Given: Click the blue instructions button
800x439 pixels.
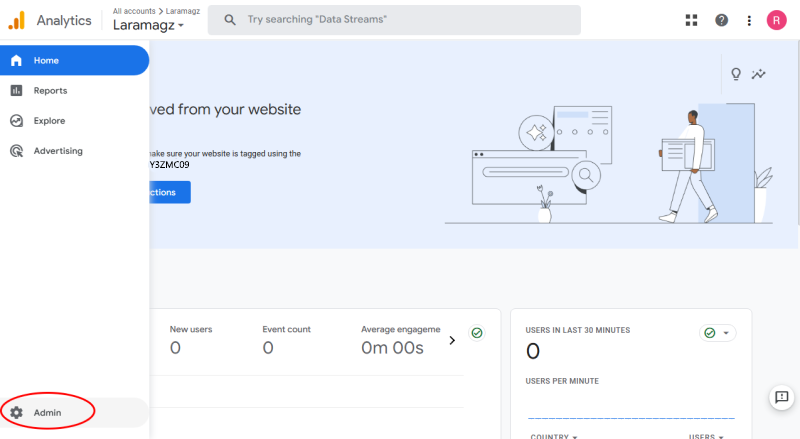Looking at the screenshot, I should click(x=170, y=192).
